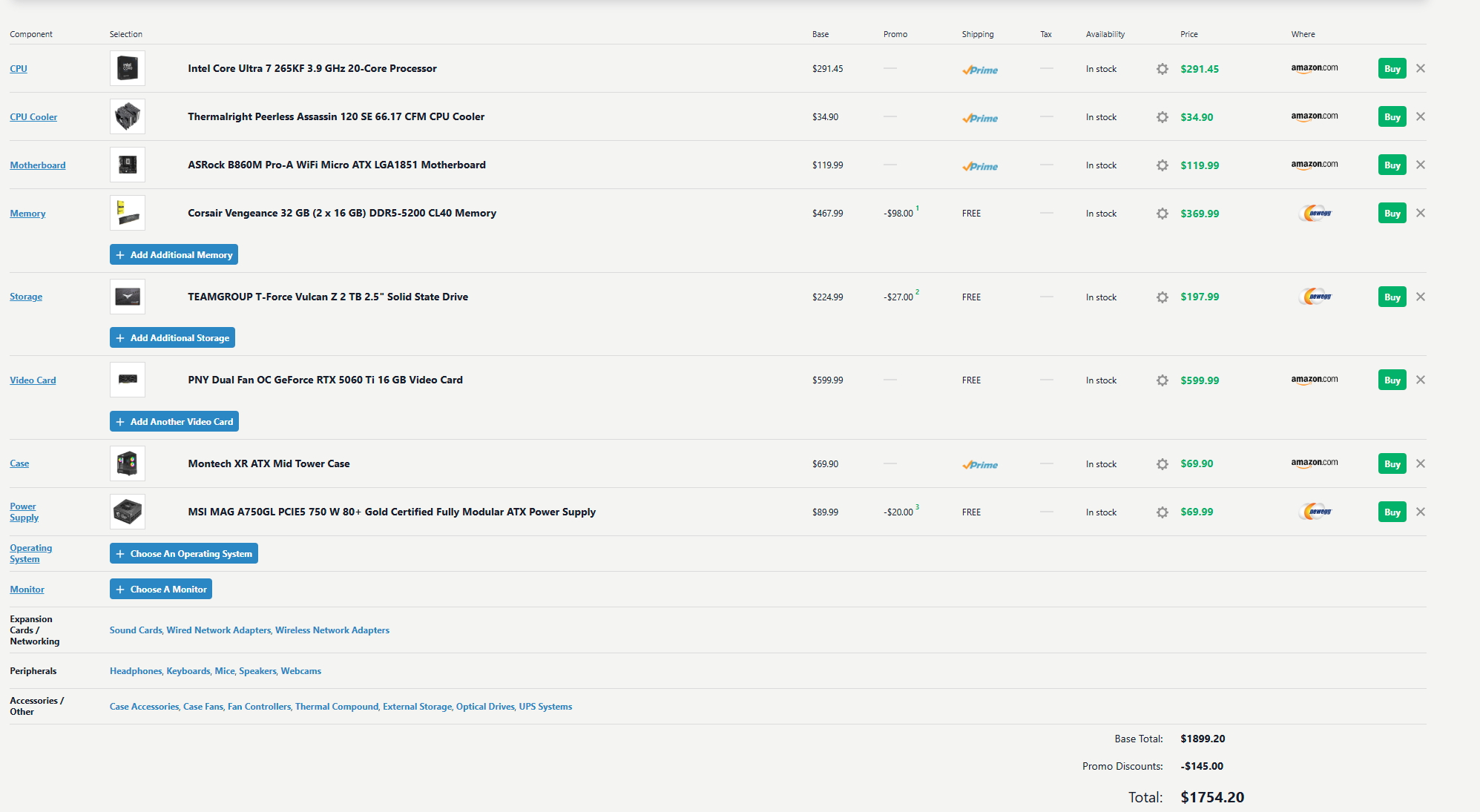The width and height of the screenshot is (1480, 812).
Task: Open the Power Supply component link
Action: click(x=24, y=512)
